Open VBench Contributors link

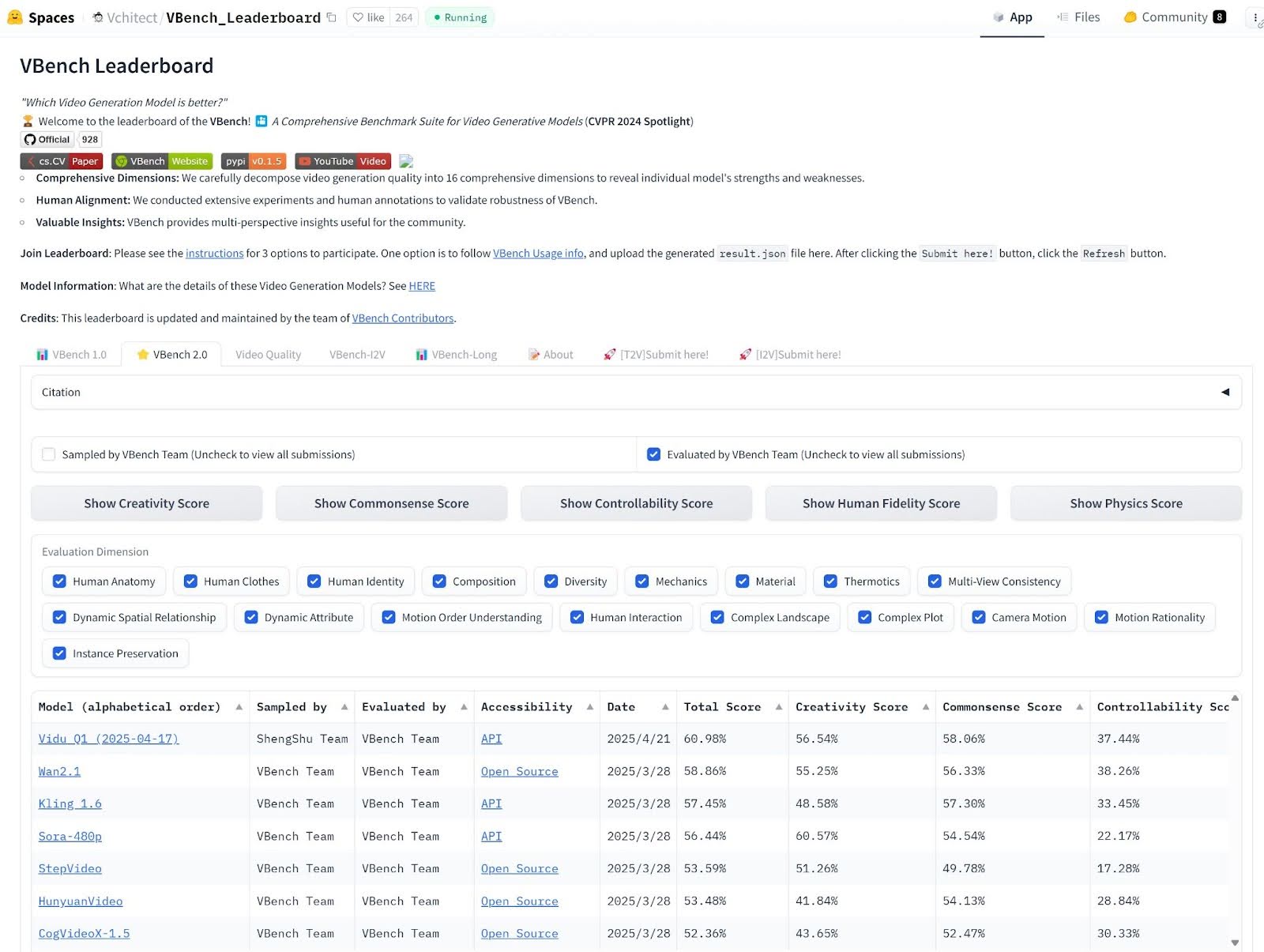[403, 318]
